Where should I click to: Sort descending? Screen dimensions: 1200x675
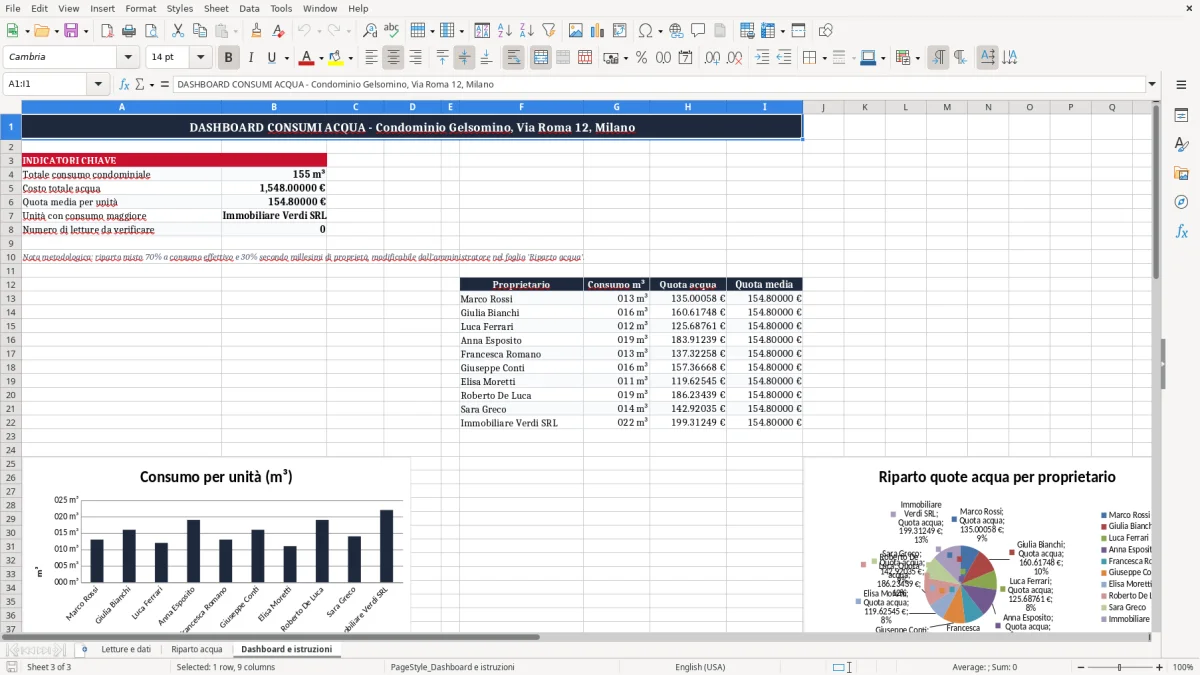click(x=526, y=31)
